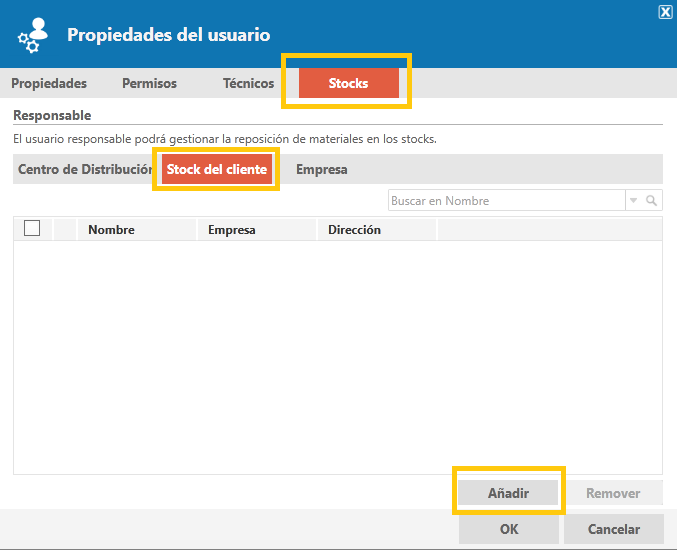Screen dimensions: 677x550
Task: Select the Stocks tab
Action: tap(348, 83)
